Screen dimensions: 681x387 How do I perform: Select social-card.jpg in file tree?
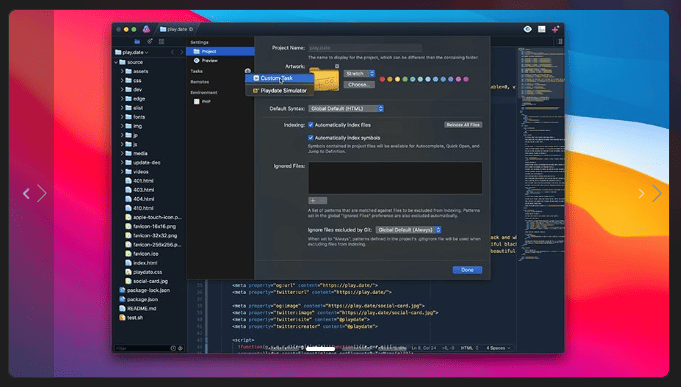[149, 281]
